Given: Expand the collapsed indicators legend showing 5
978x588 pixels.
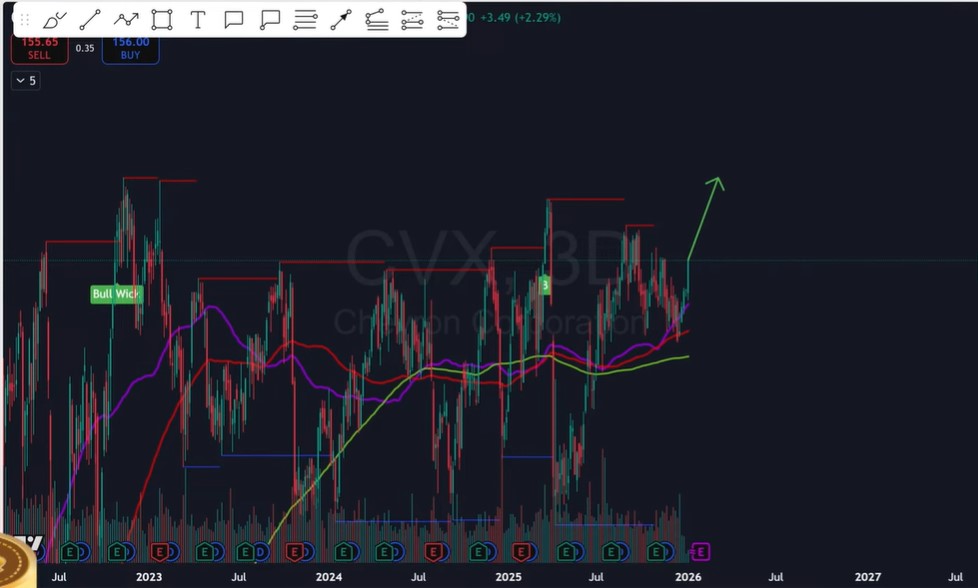Looking at the screenshot, I should click(25, 80).
